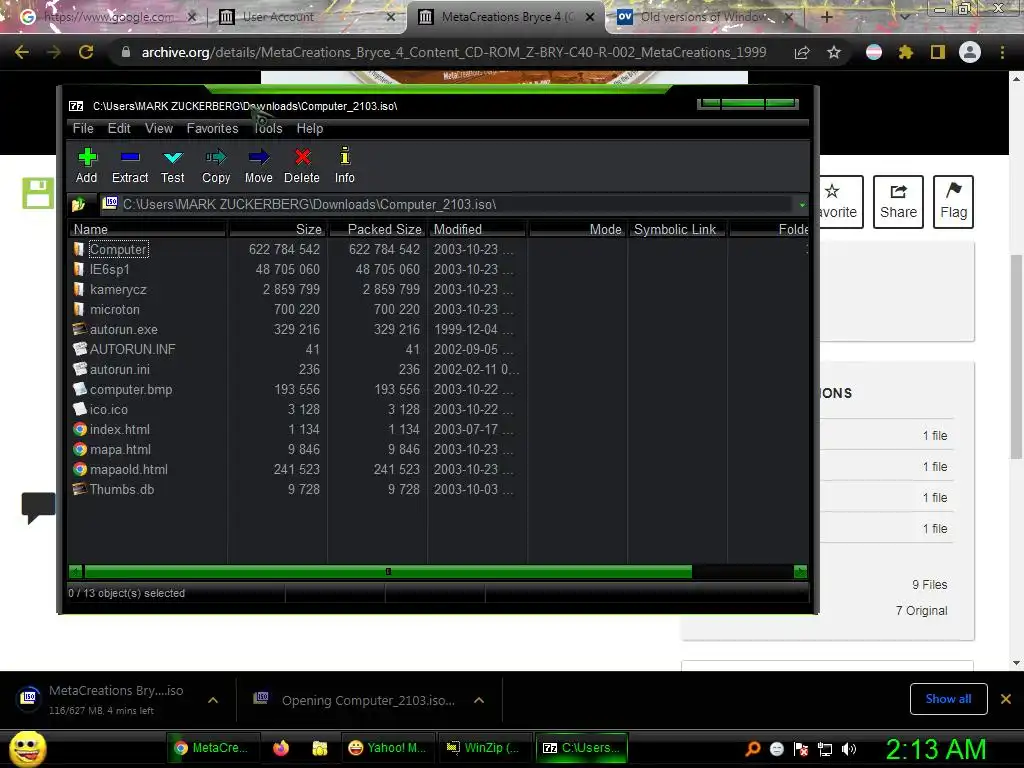This screenshot has width=1024, height=768.
Task: Switch to Old versions of Windows tab
Action: (702, 17)
